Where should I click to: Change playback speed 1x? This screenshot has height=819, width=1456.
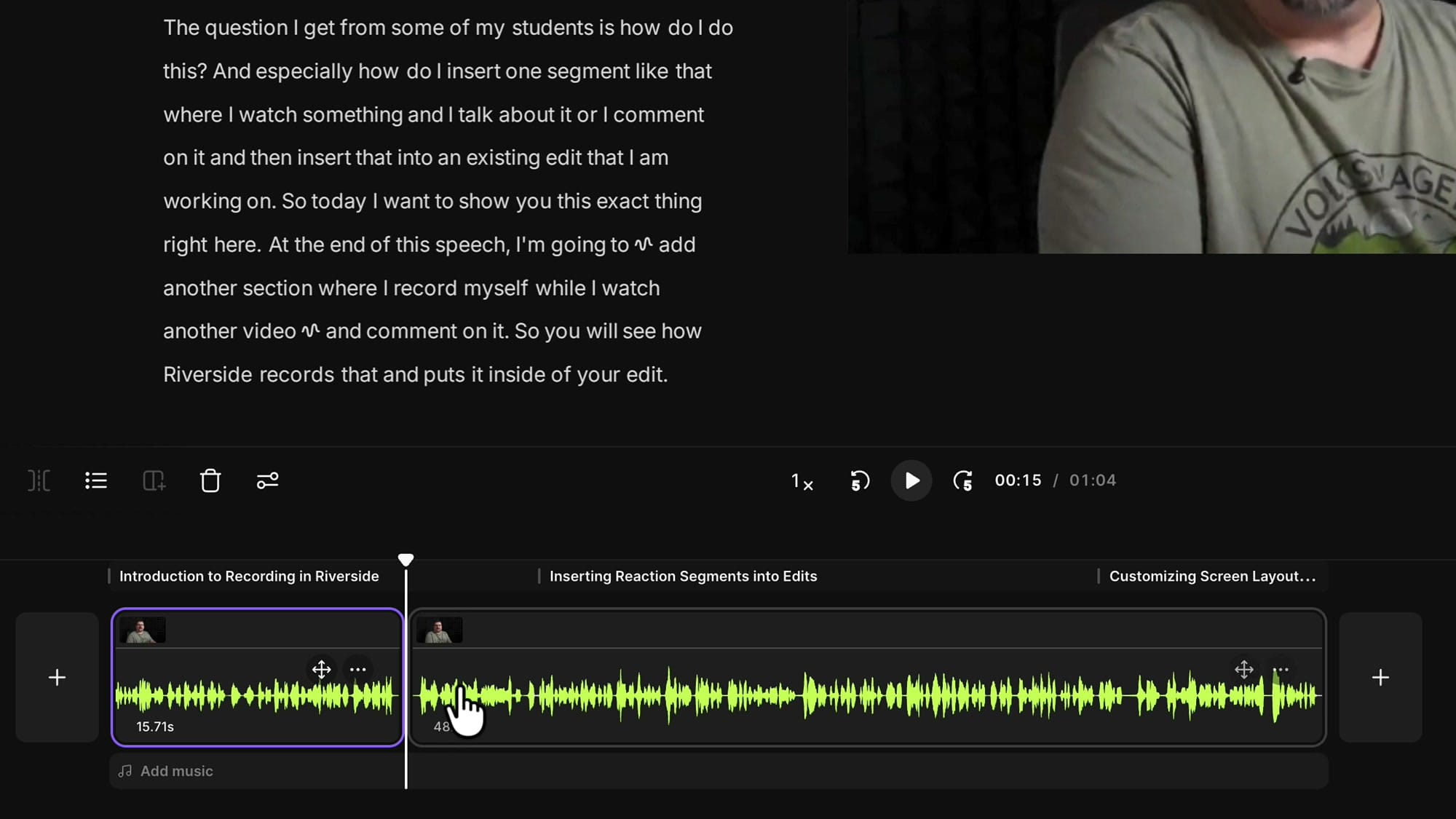(x=802, y=481)
